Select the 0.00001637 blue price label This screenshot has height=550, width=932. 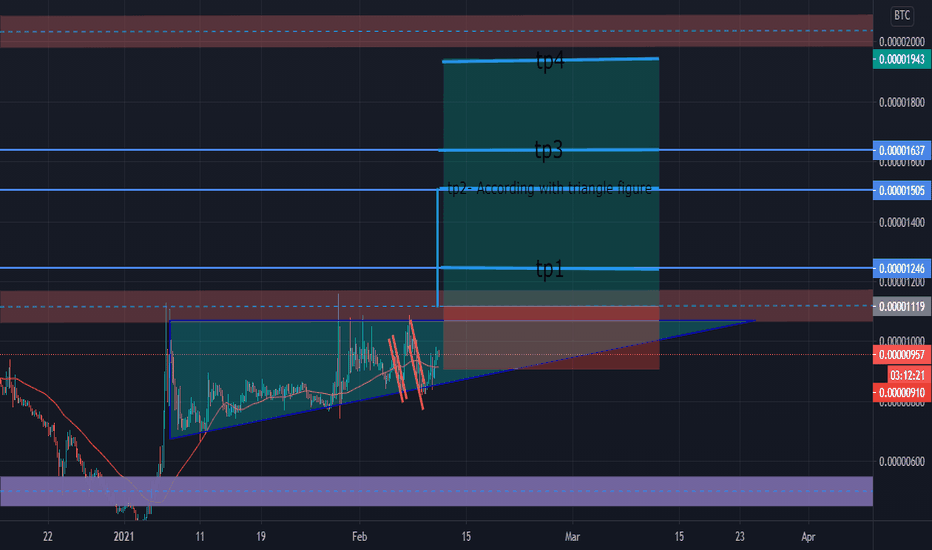902,150
